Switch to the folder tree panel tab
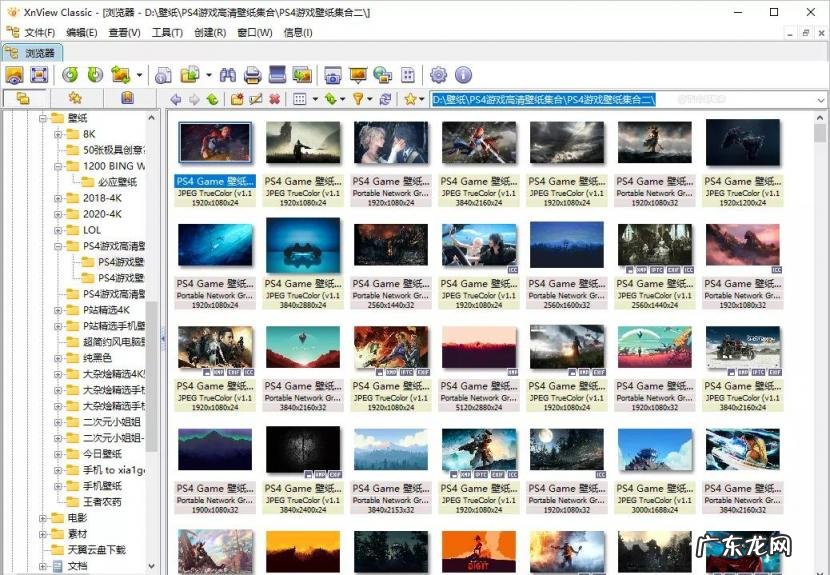This screenshot has width=830, height=575. click(22, 98)
